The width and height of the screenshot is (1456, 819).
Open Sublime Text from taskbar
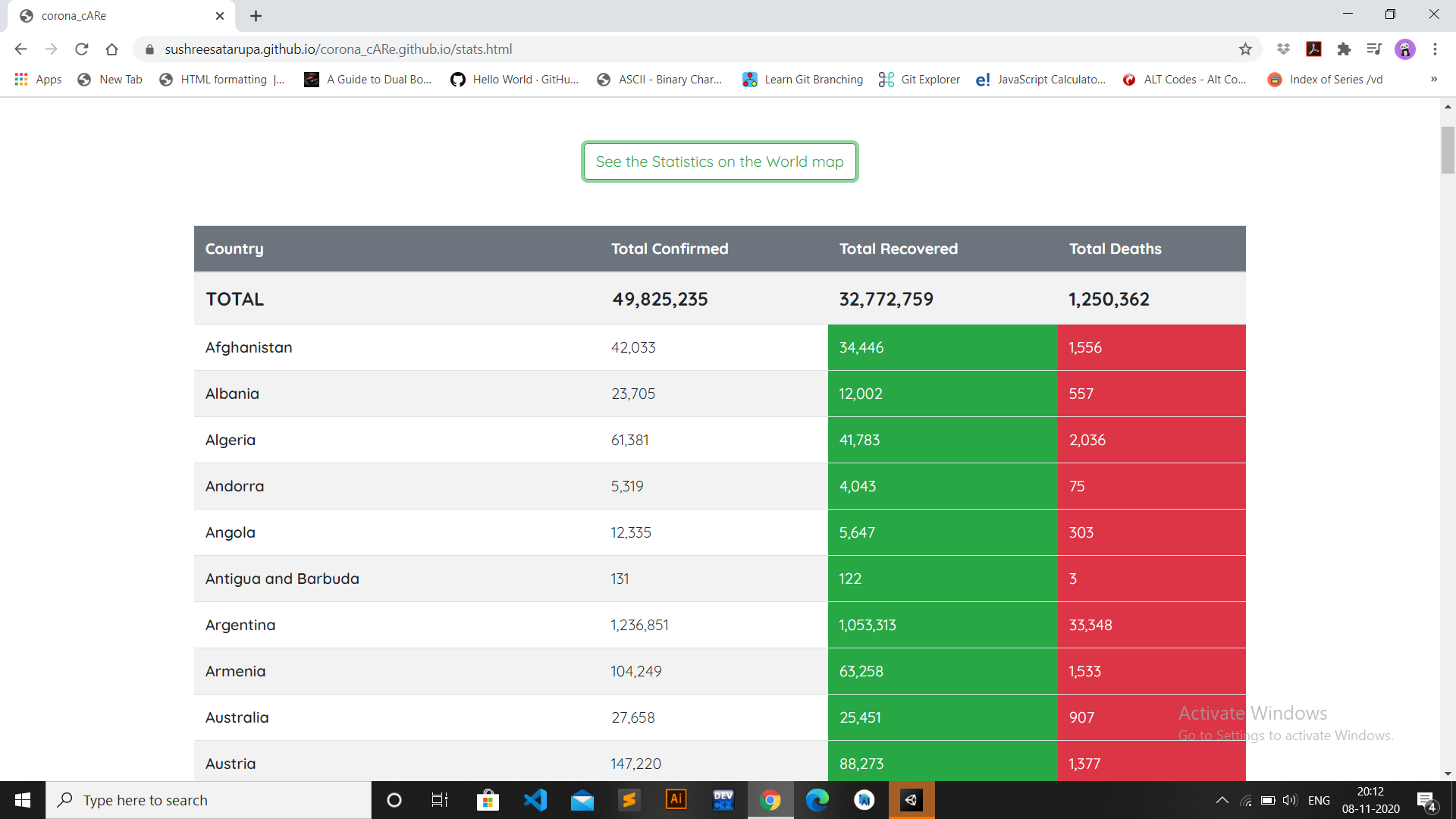629,800
